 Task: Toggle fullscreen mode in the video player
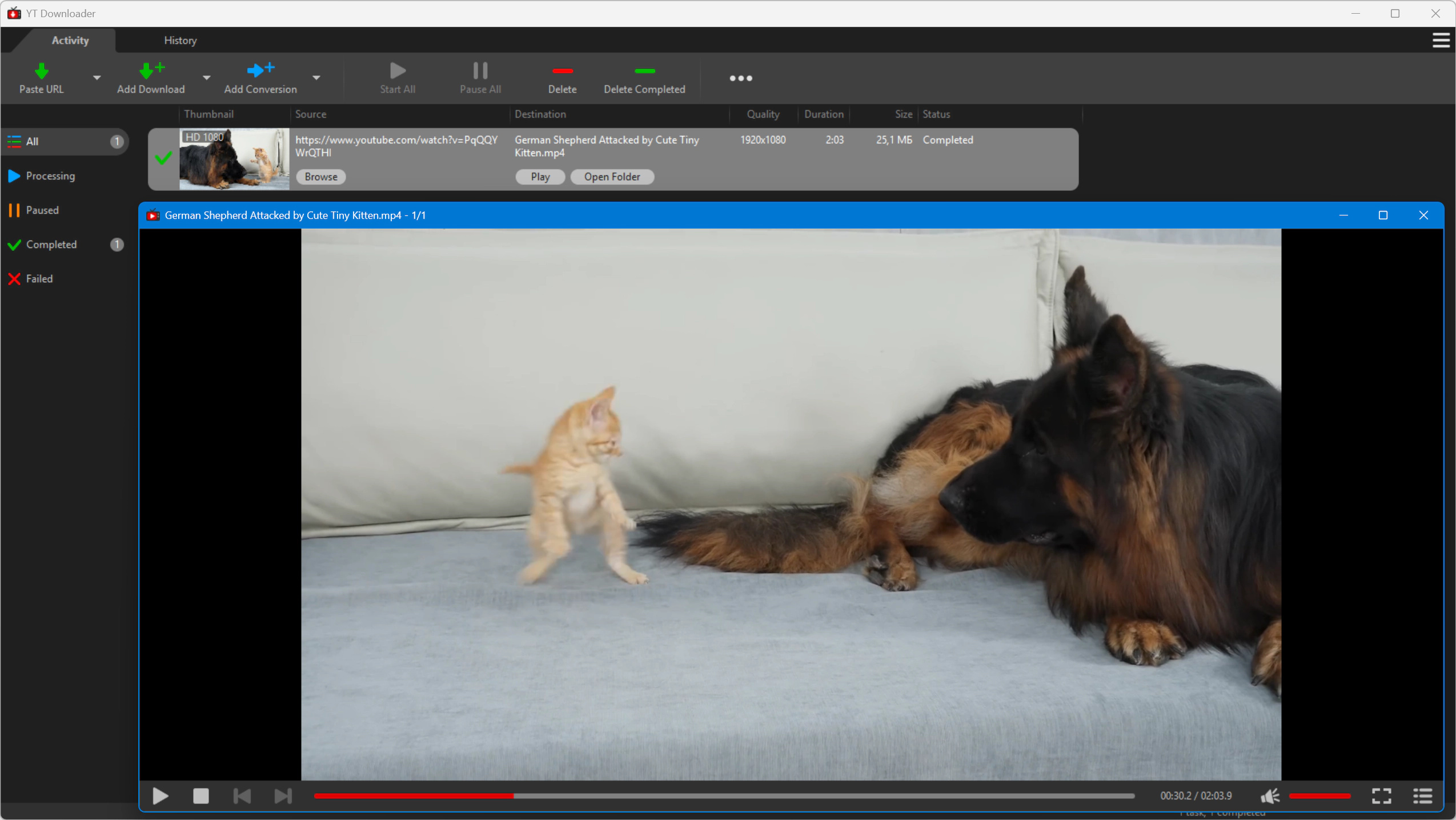click(x=1381, y=795)
